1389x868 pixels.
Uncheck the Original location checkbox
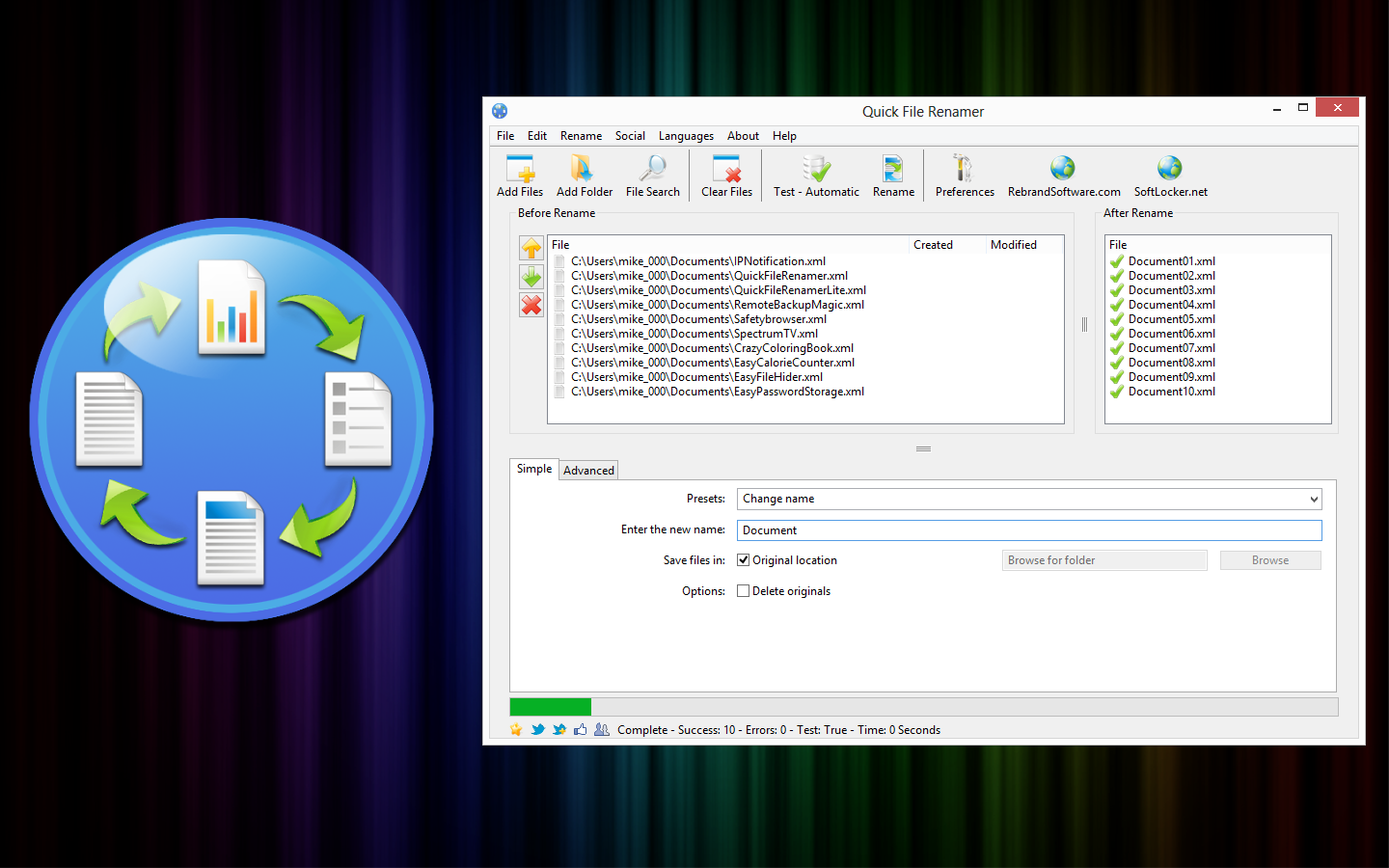pyautogui.click(x=744, y=560)
